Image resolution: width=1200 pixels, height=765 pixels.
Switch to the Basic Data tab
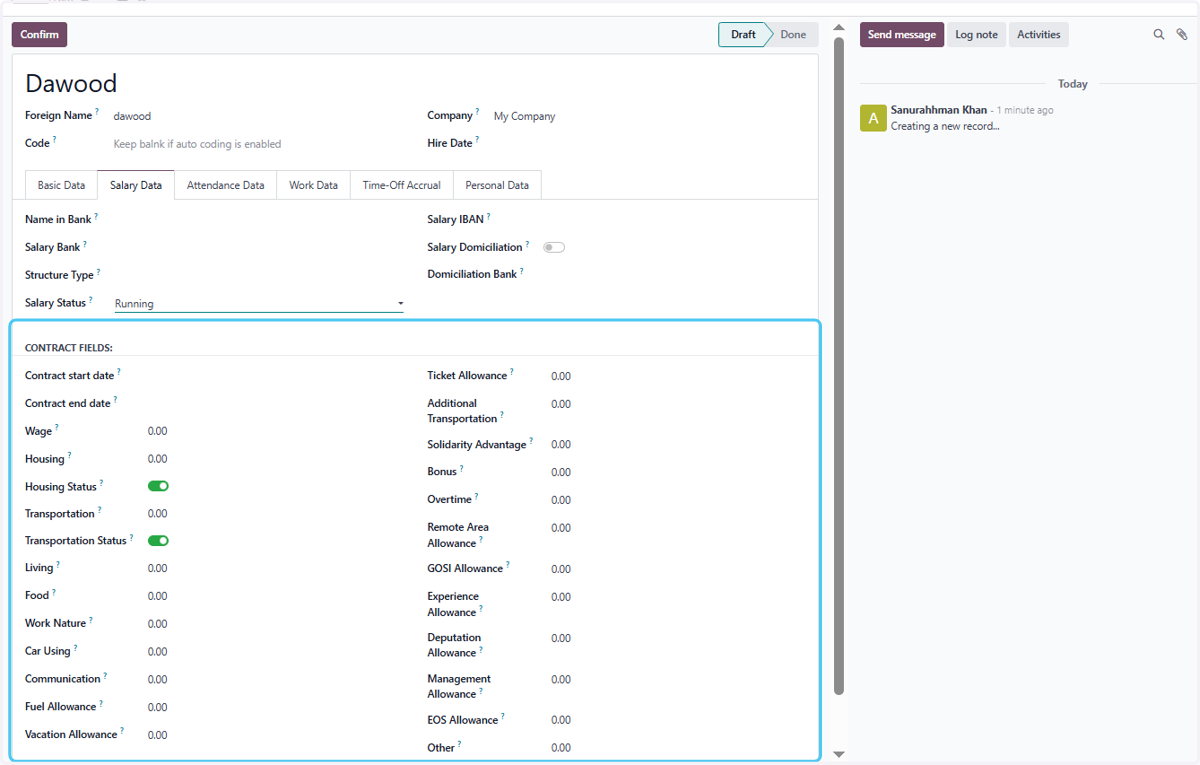pyautogui.click(x=61, y=185)
